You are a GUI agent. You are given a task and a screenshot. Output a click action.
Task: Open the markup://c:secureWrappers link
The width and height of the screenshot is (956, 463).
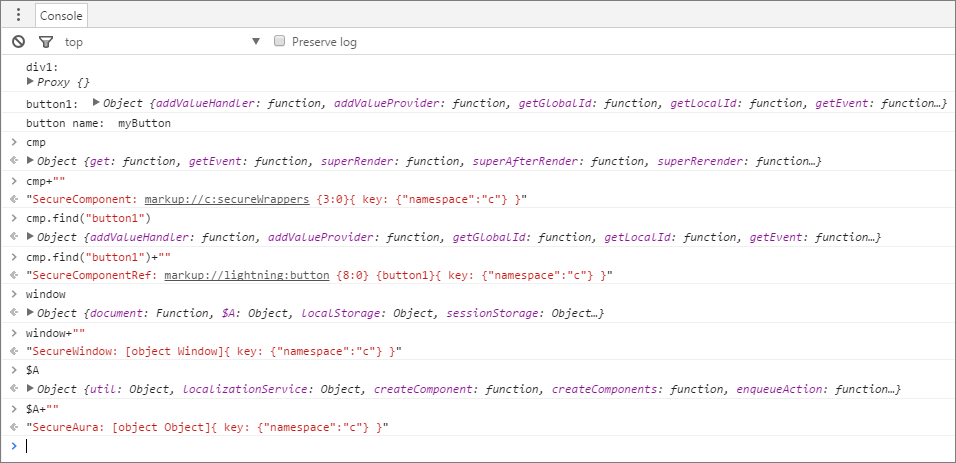tap(227, 199)
